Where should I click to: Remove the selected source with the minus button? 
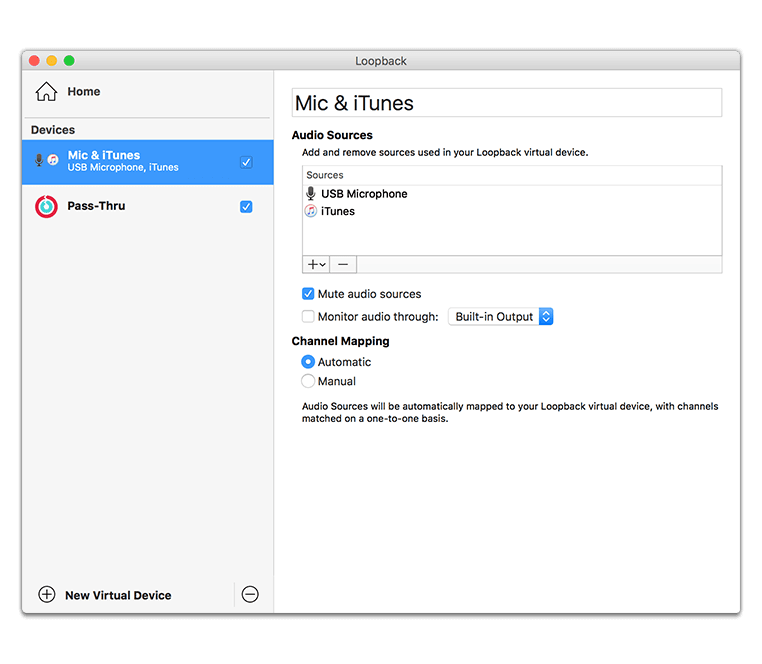343,264
